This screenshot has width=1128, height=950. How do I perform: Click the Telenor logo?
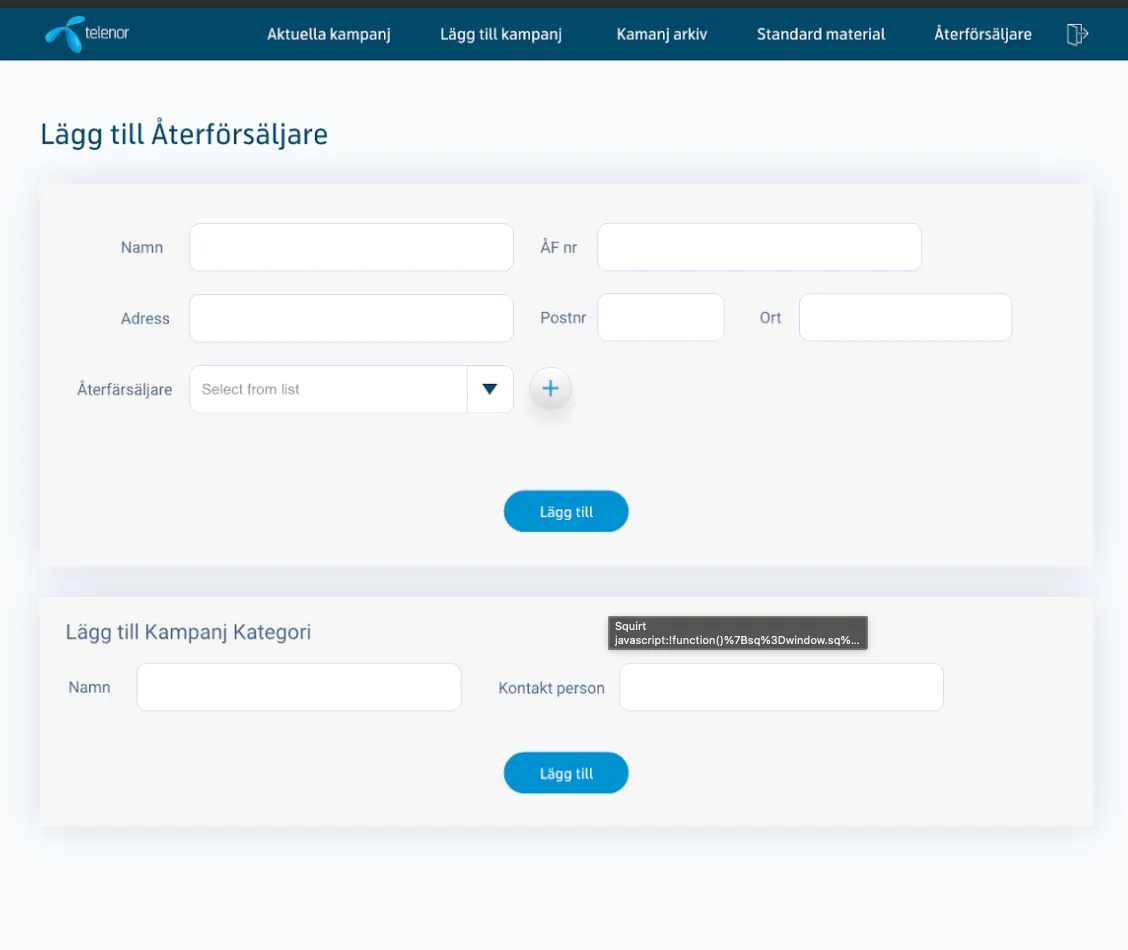point(87,34)
